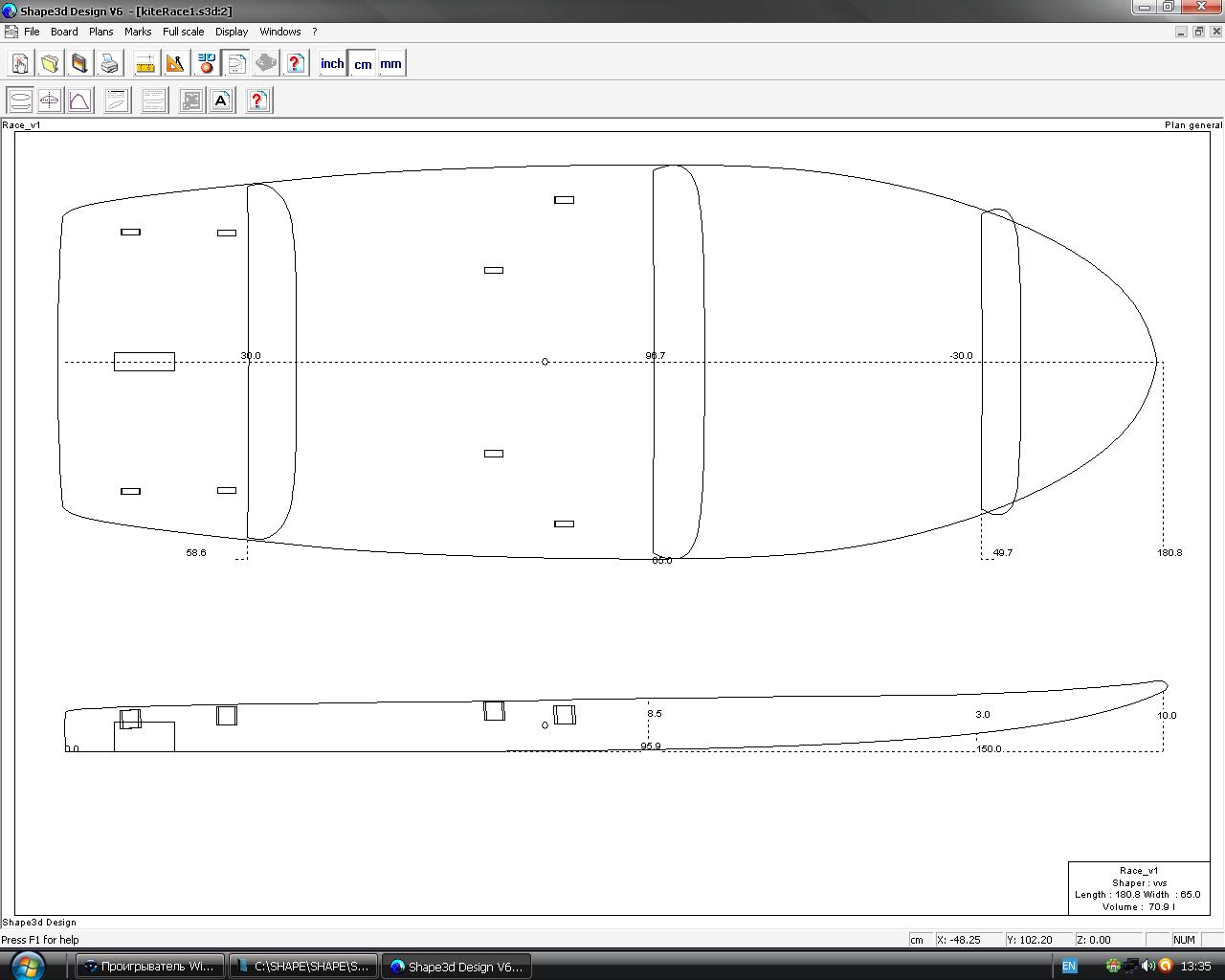Select the ruler measurement tool icon
Viewport: 1225px width, 980px height.
(x=145, y=64)
